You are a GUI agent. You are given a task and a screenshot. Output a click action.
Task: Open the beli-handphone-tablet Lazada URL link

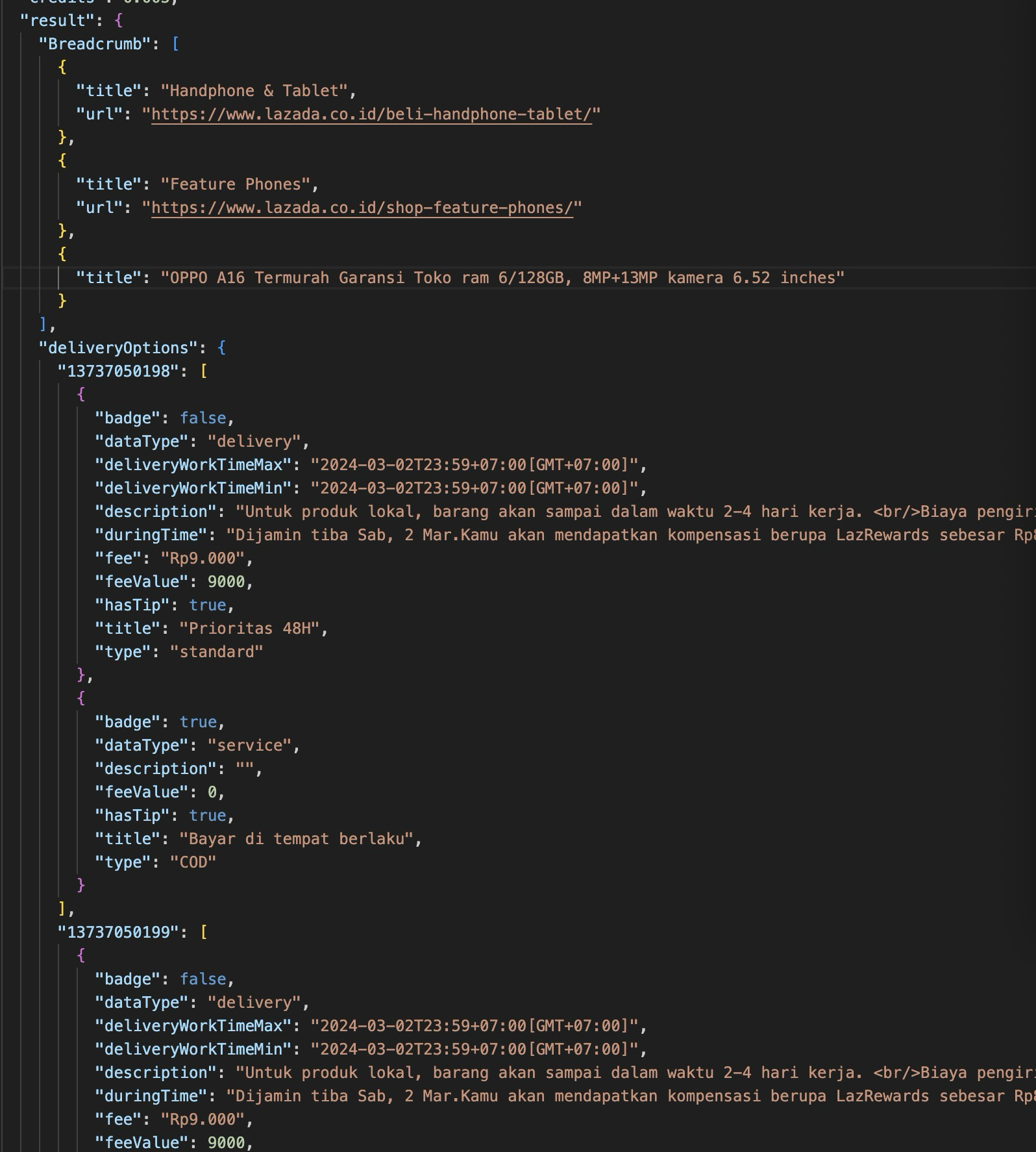coord(371,114)
